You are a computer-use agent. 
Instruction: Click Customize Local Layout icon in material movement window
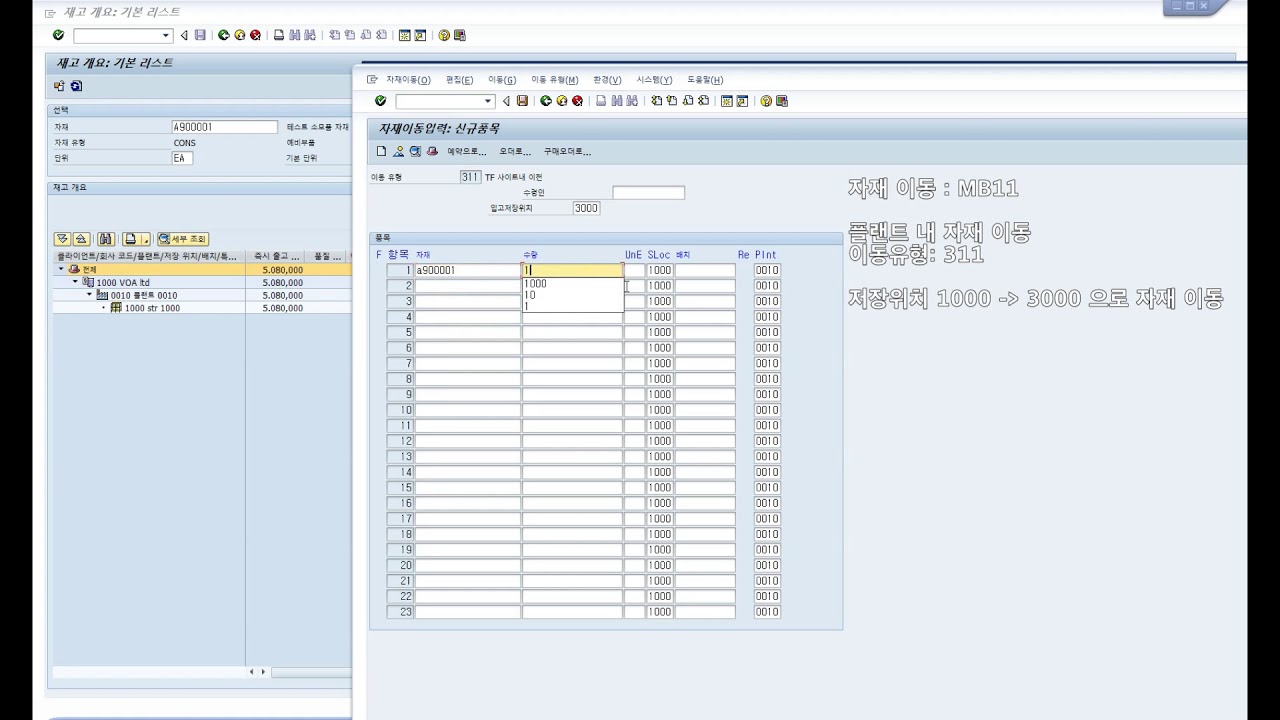782,101
